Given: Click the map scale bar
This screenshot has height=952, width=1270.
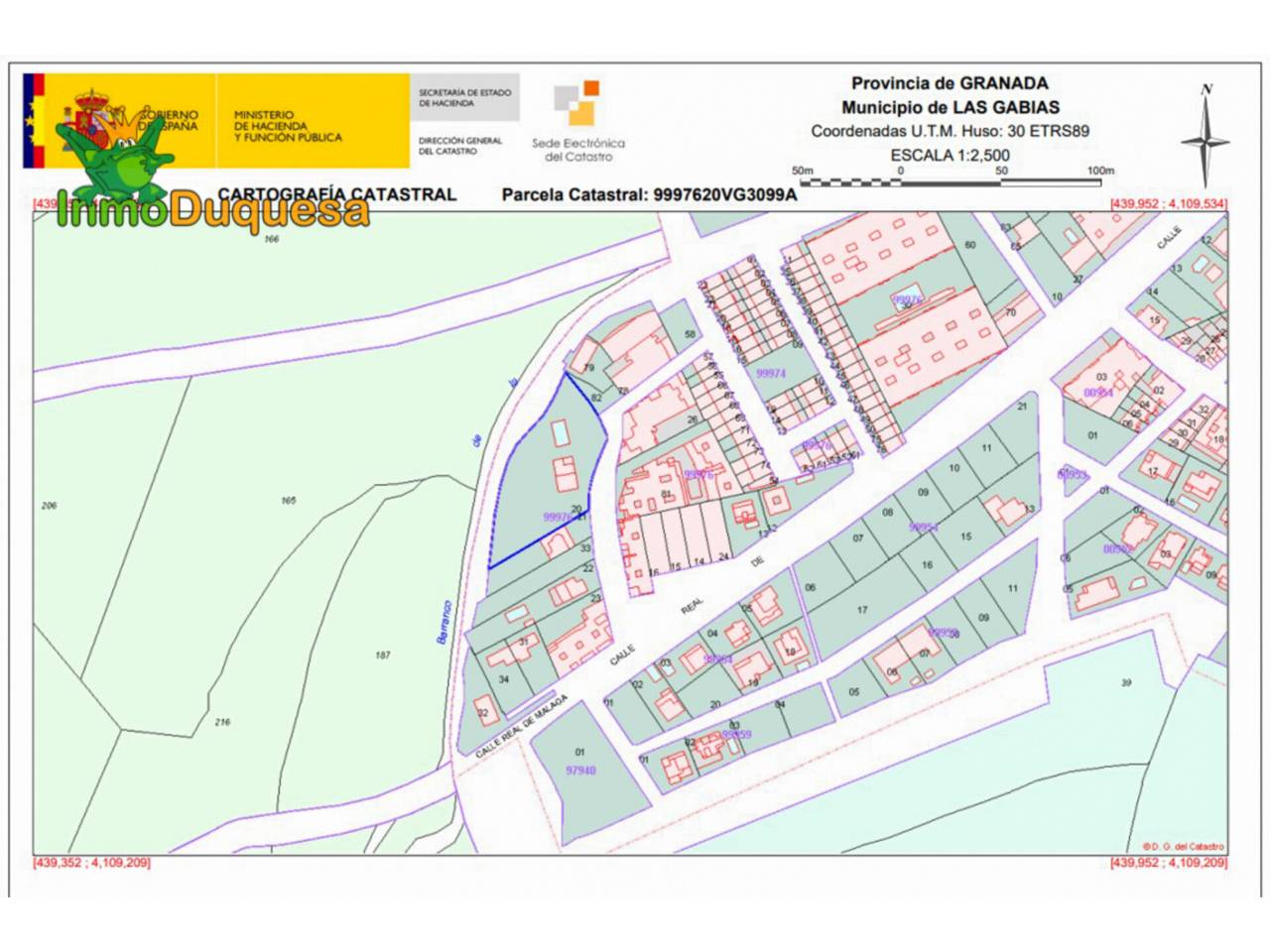Looking at the screenshot, I should 952,178.
